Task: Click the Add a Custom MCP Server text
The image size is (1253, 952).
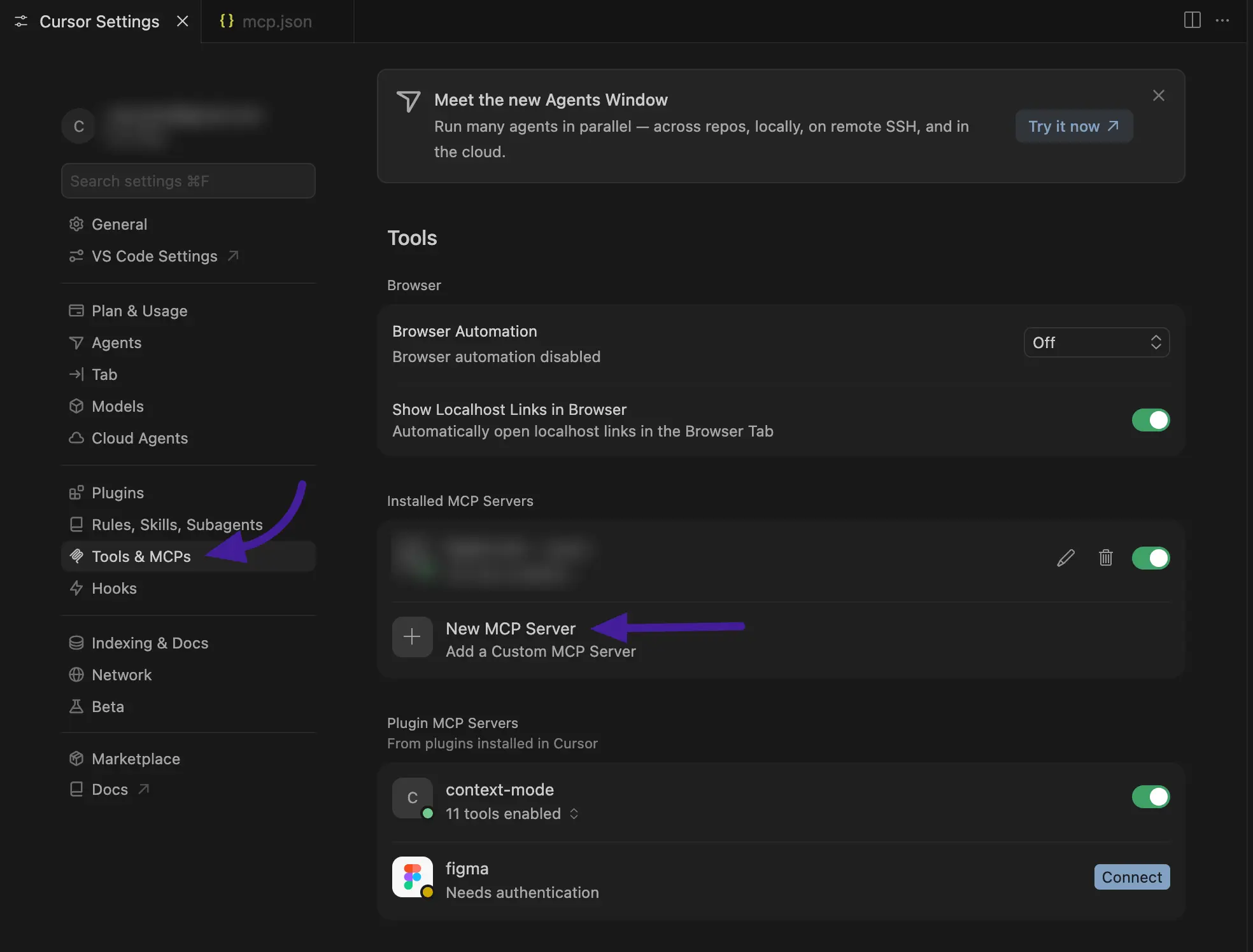Action: [541, 652]
